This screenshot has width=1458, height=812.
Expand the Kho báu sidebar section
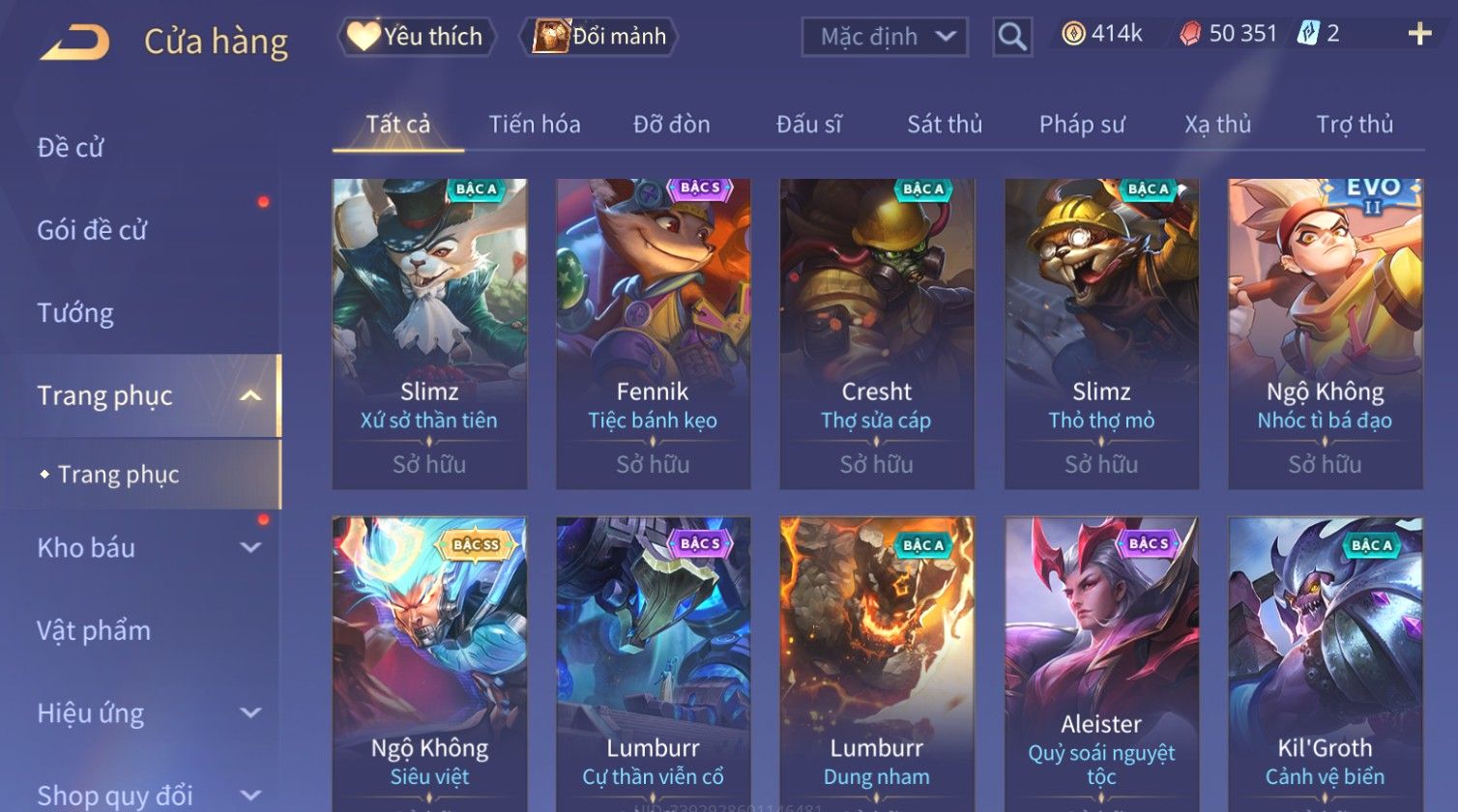point(250,548)
